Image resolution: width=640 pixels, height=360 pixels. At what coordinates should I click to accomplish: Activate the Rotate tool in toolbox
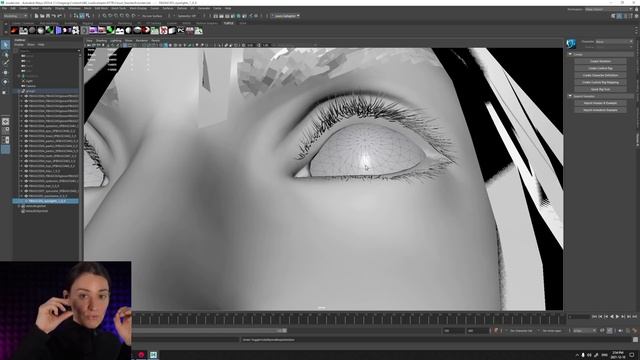(x=5, y=82)
